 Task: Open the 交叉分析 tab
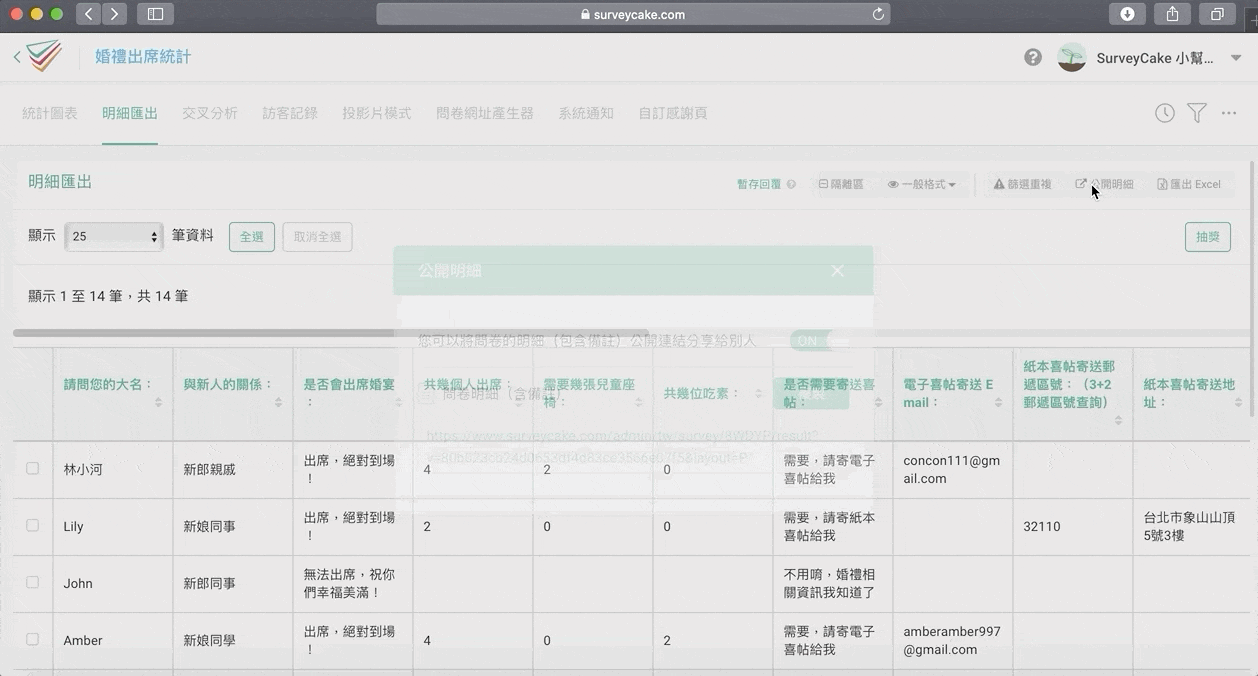[210, 113]
